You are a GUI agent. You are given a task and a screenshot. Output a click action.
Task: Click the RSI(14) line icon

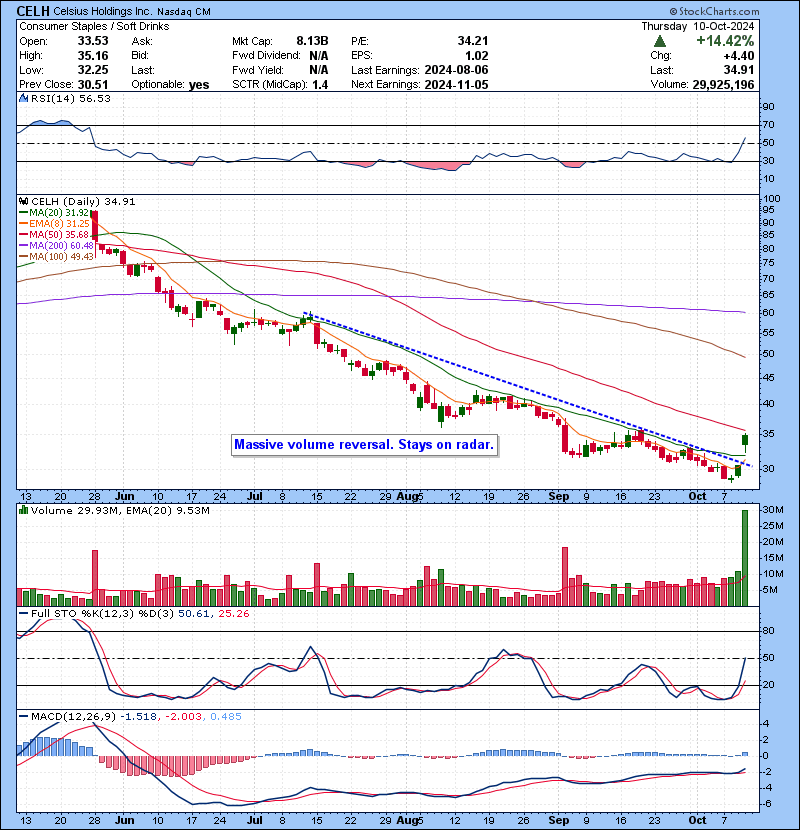(23, 98)
